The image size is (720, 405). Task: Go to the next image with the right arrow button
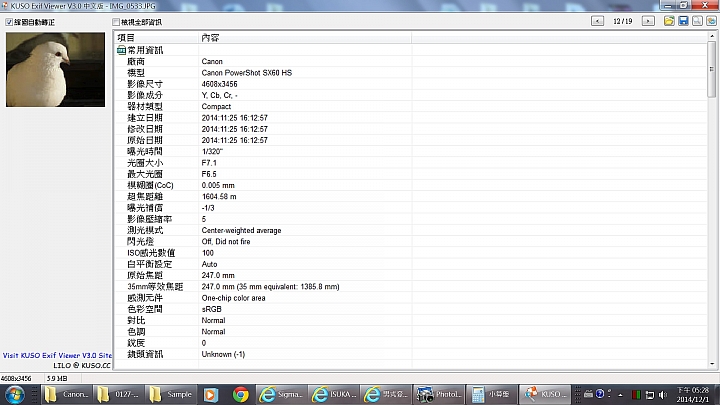pyautogui.click(x=648, y=21)
